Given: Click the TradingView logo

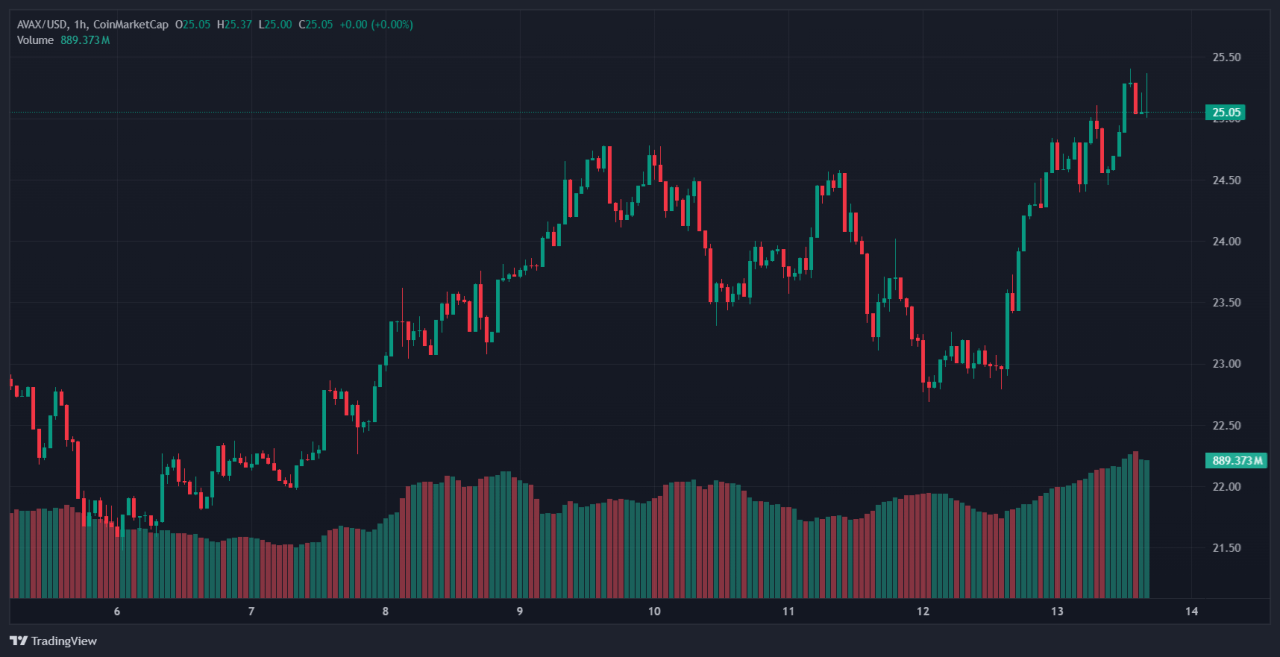Looking at the screenshot, I should [x=53, y=641].
